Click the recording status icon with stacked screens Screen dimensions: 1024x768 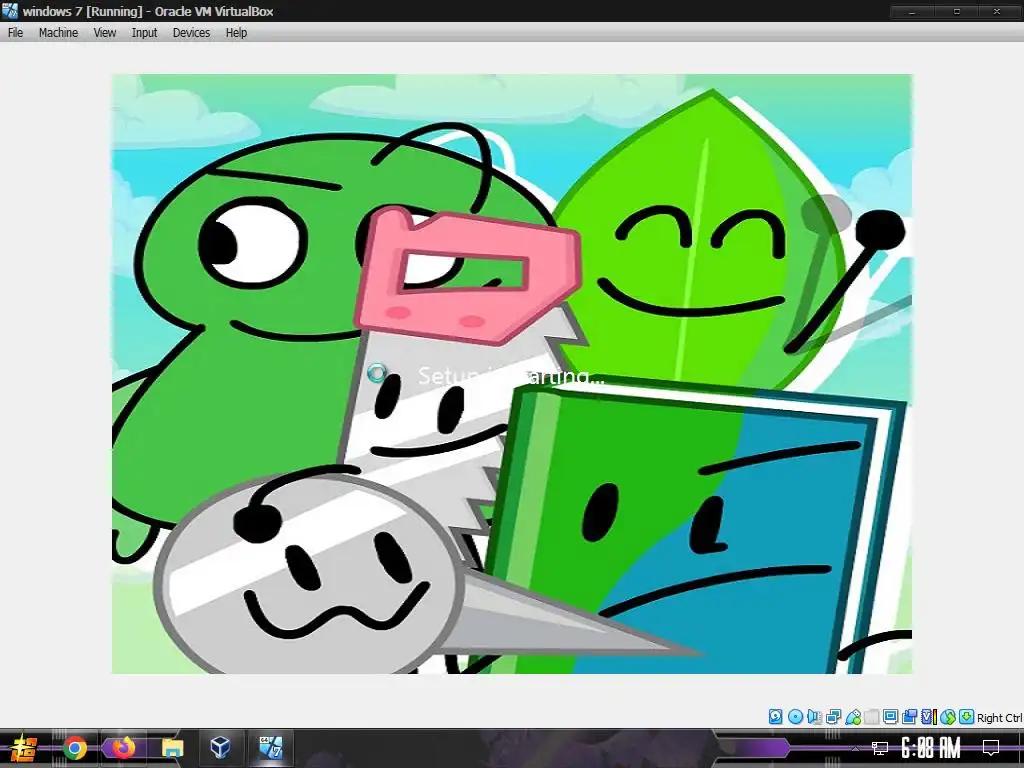coord(909,716)
